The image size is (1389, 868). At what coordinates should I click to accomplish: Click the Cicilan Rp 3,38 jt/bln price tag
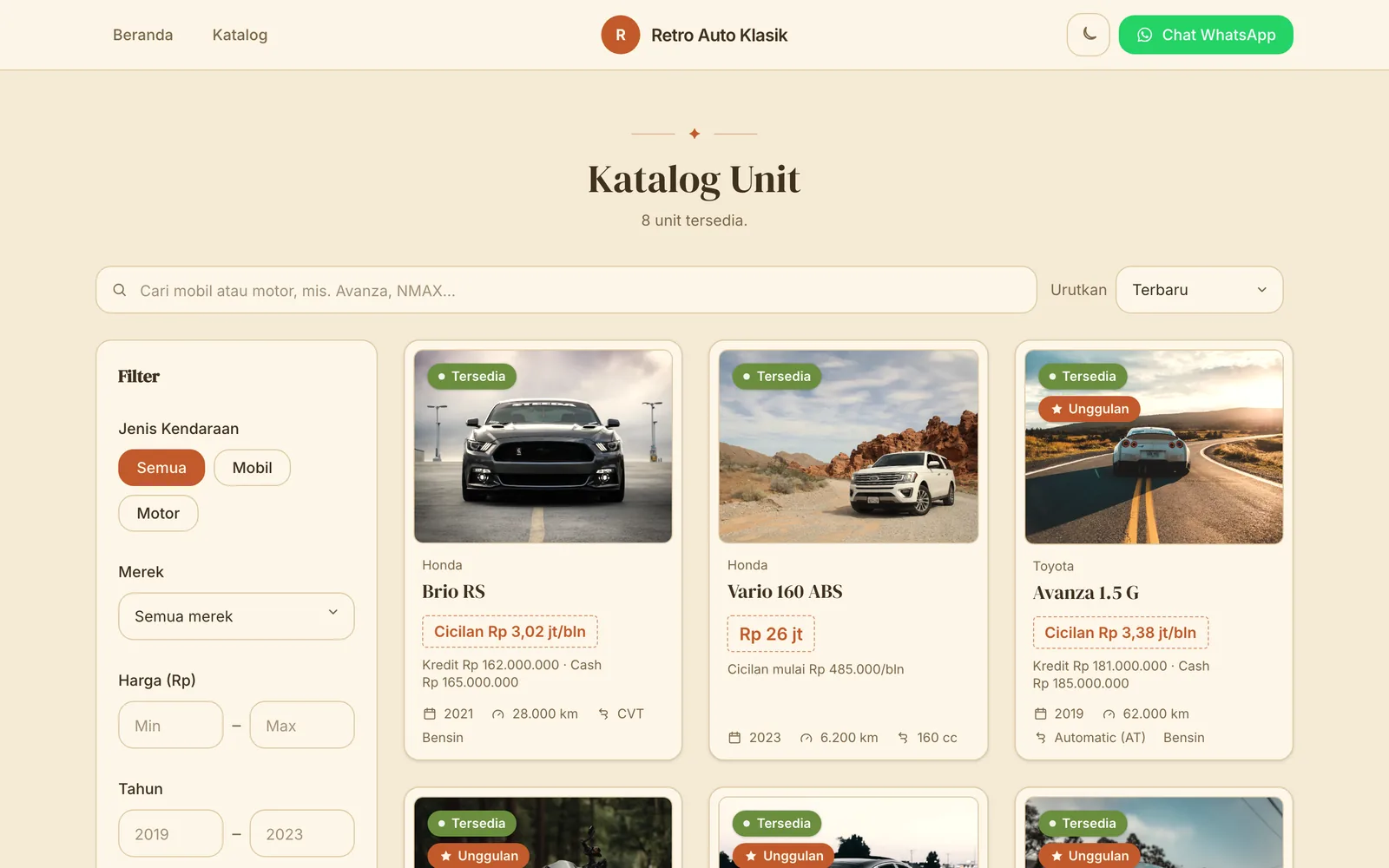pos(1120,633)
